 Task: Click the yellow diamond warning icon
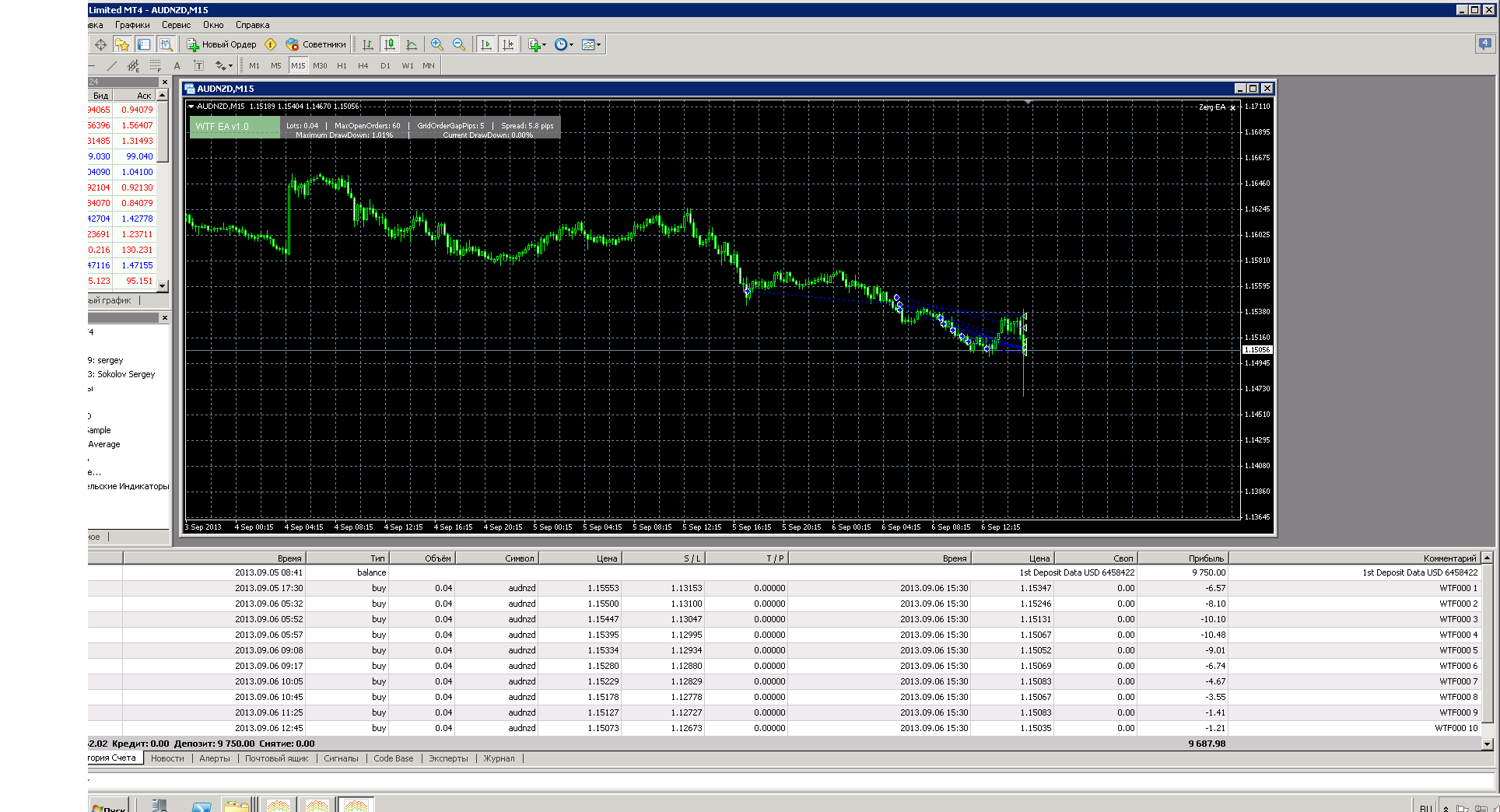click(271, 44)
